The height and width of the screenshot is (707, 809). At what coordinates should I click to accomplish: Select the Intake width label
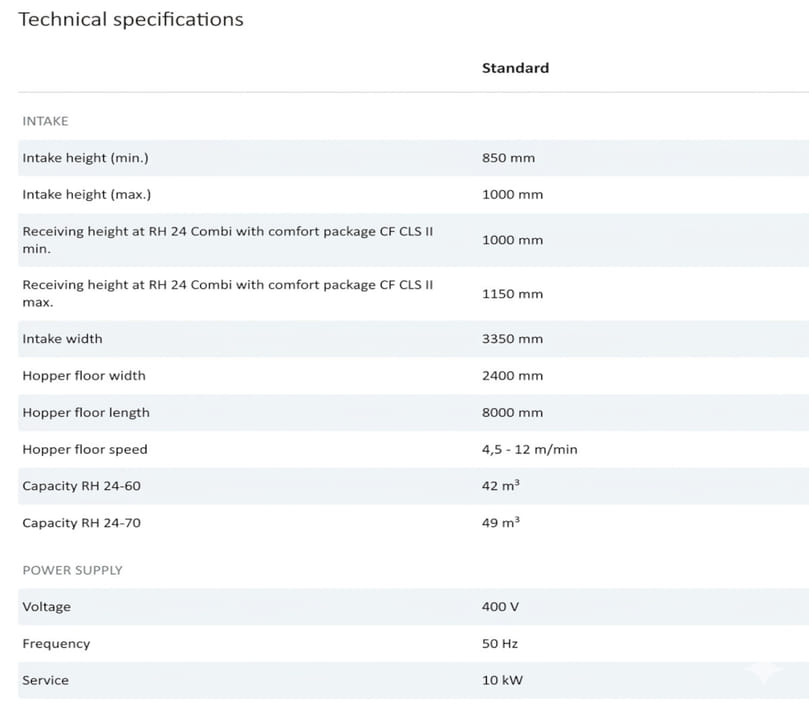(x=62, y=339)
